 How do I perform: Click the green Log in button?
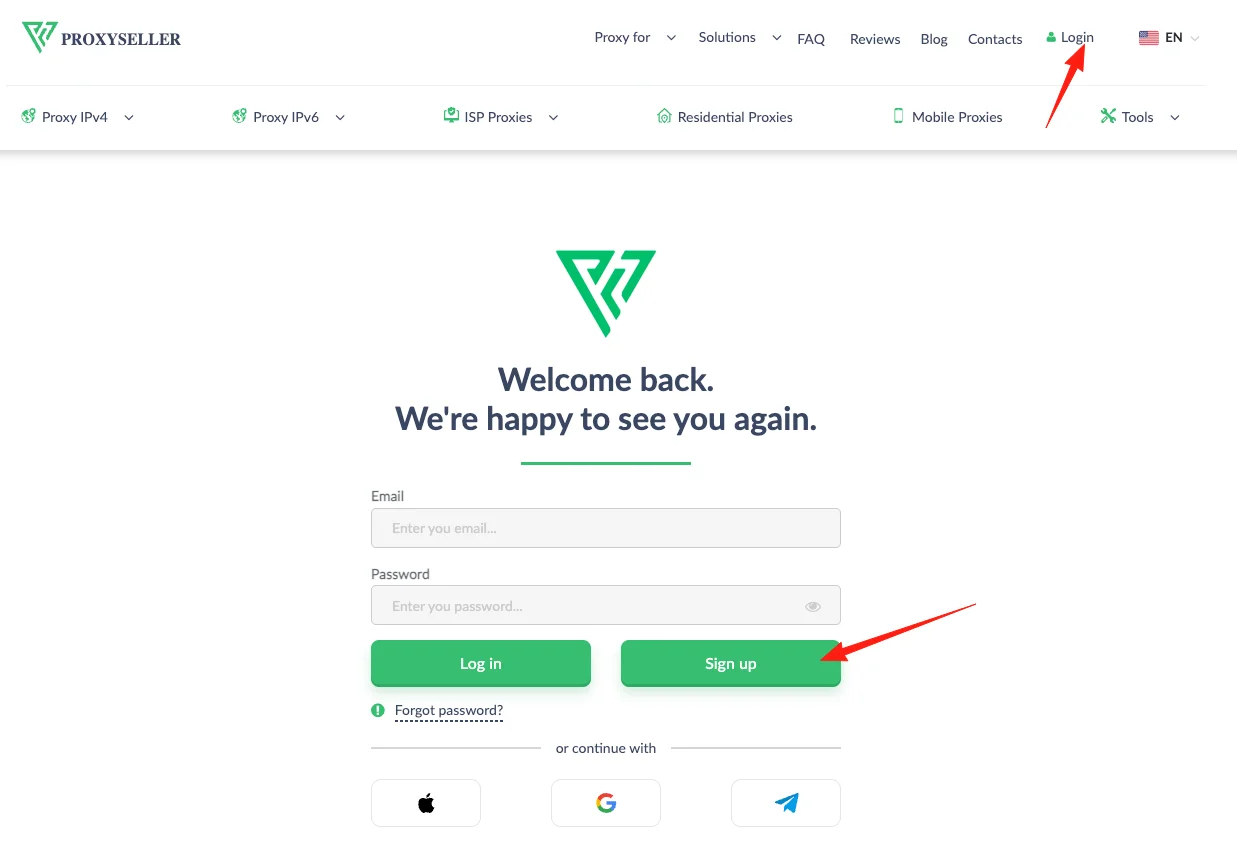tap(481, 663)
